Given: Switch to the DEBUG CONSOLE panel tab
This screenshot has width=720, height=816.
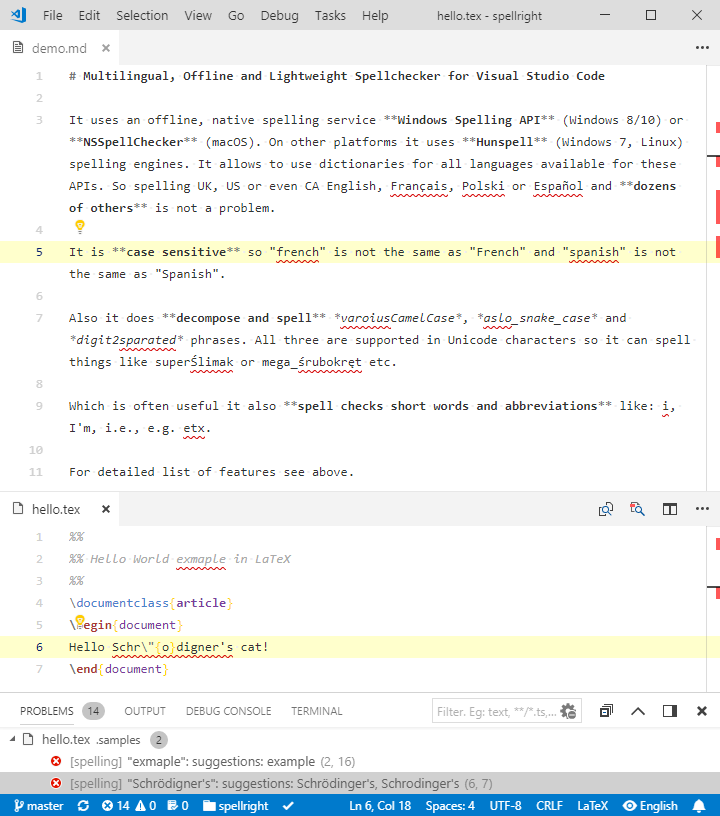Looking at the screenshot, I should coord(228,711).
